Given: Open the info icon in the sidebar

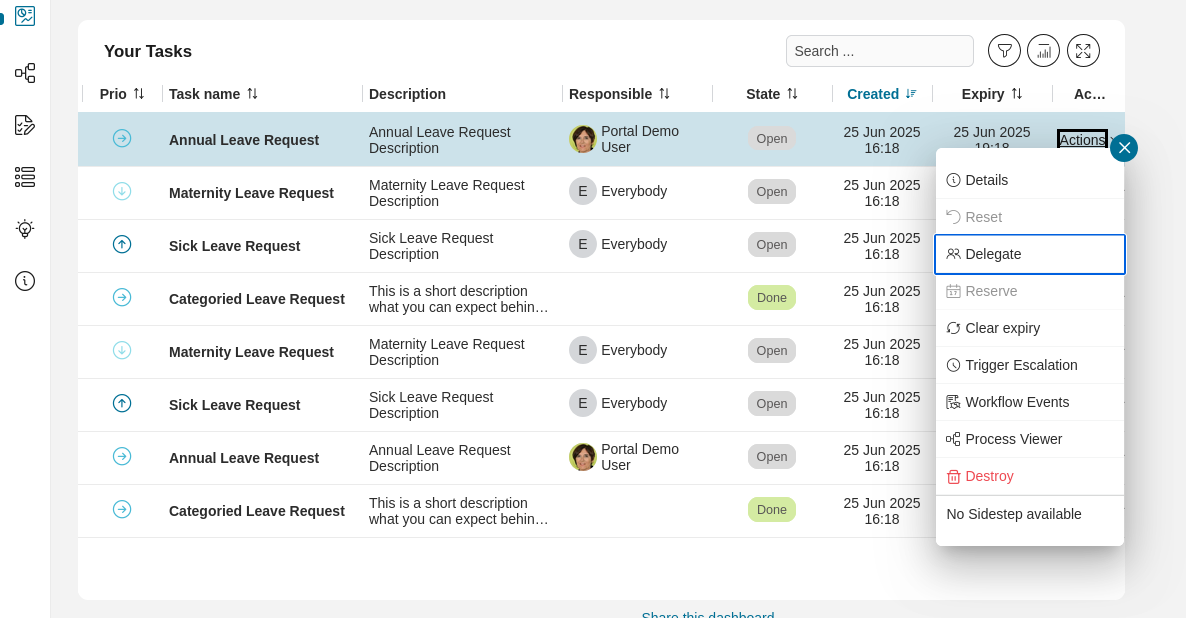Looking at the screenshot, I should pyautogui.click(x=25, y=281).
